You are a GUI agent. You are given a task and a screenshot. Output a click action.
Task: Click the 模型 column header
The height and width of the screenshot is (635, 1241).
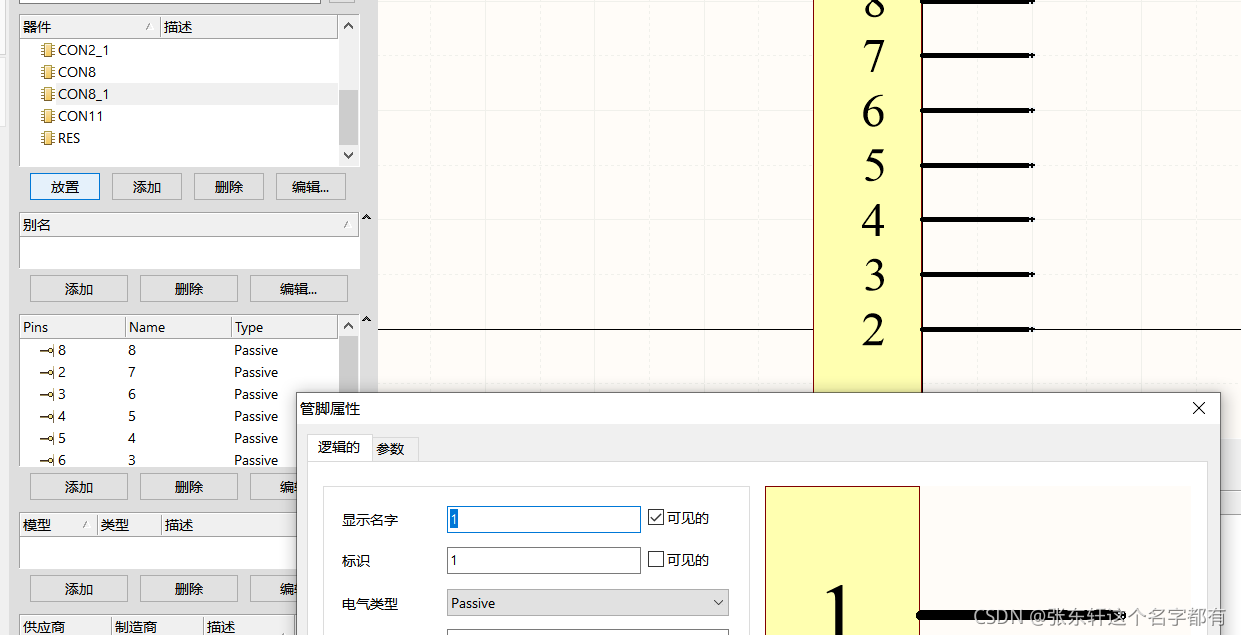pyautogui.click(x=58, y=525)
